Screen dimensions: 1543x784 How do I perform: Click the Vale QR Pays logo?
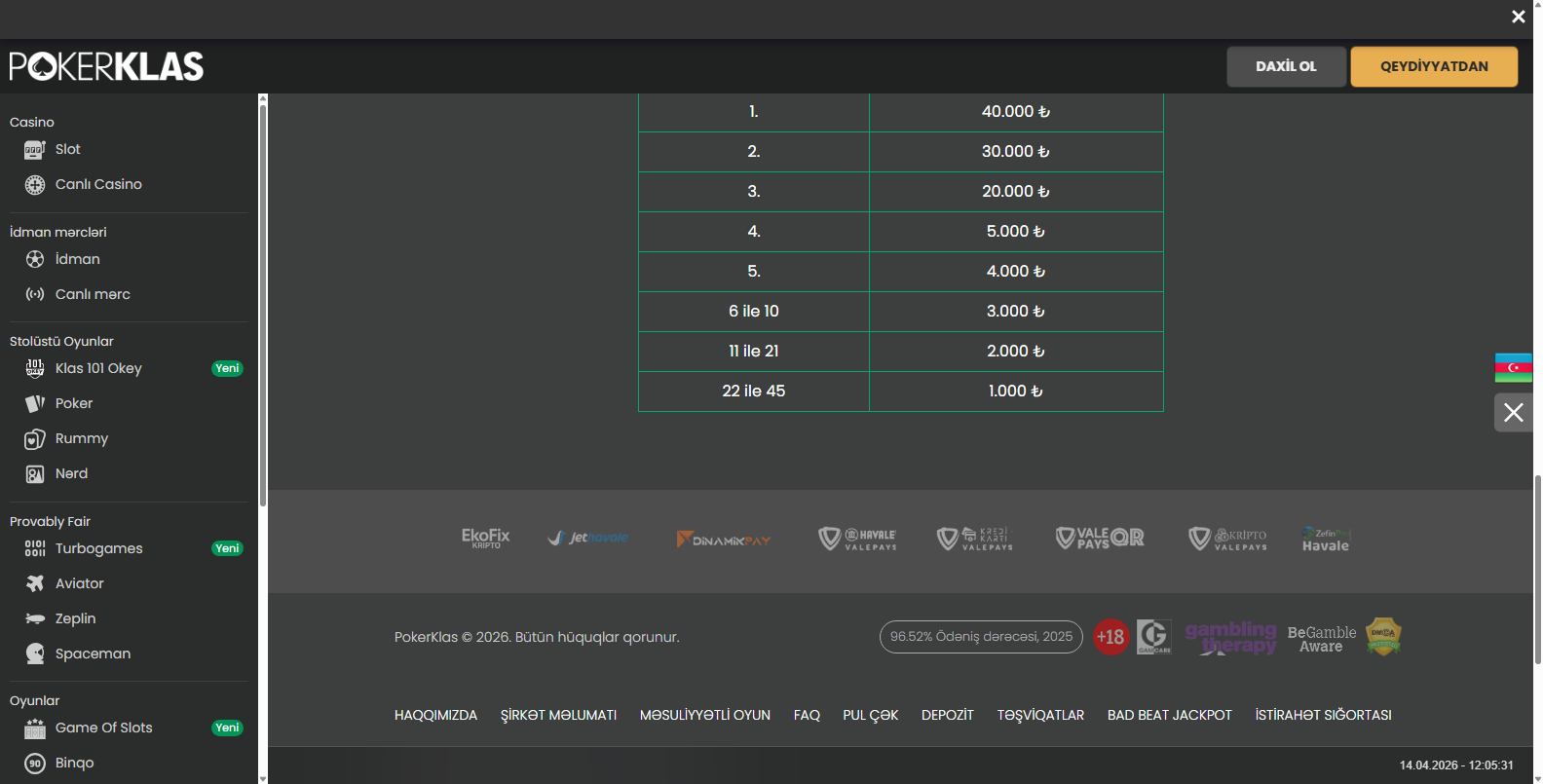coord(1100,538)
